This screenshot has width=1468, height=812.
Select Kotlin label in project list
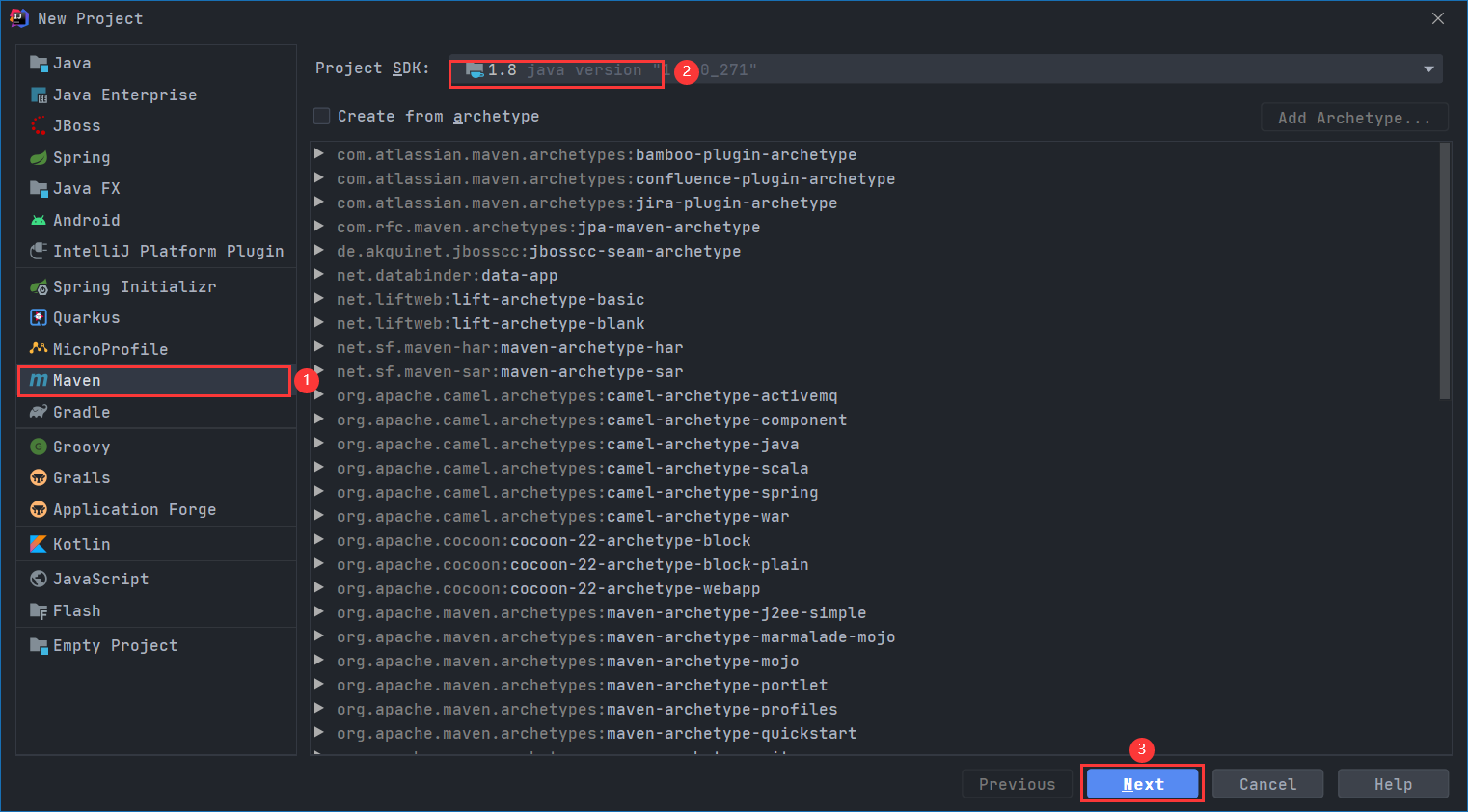82,545
